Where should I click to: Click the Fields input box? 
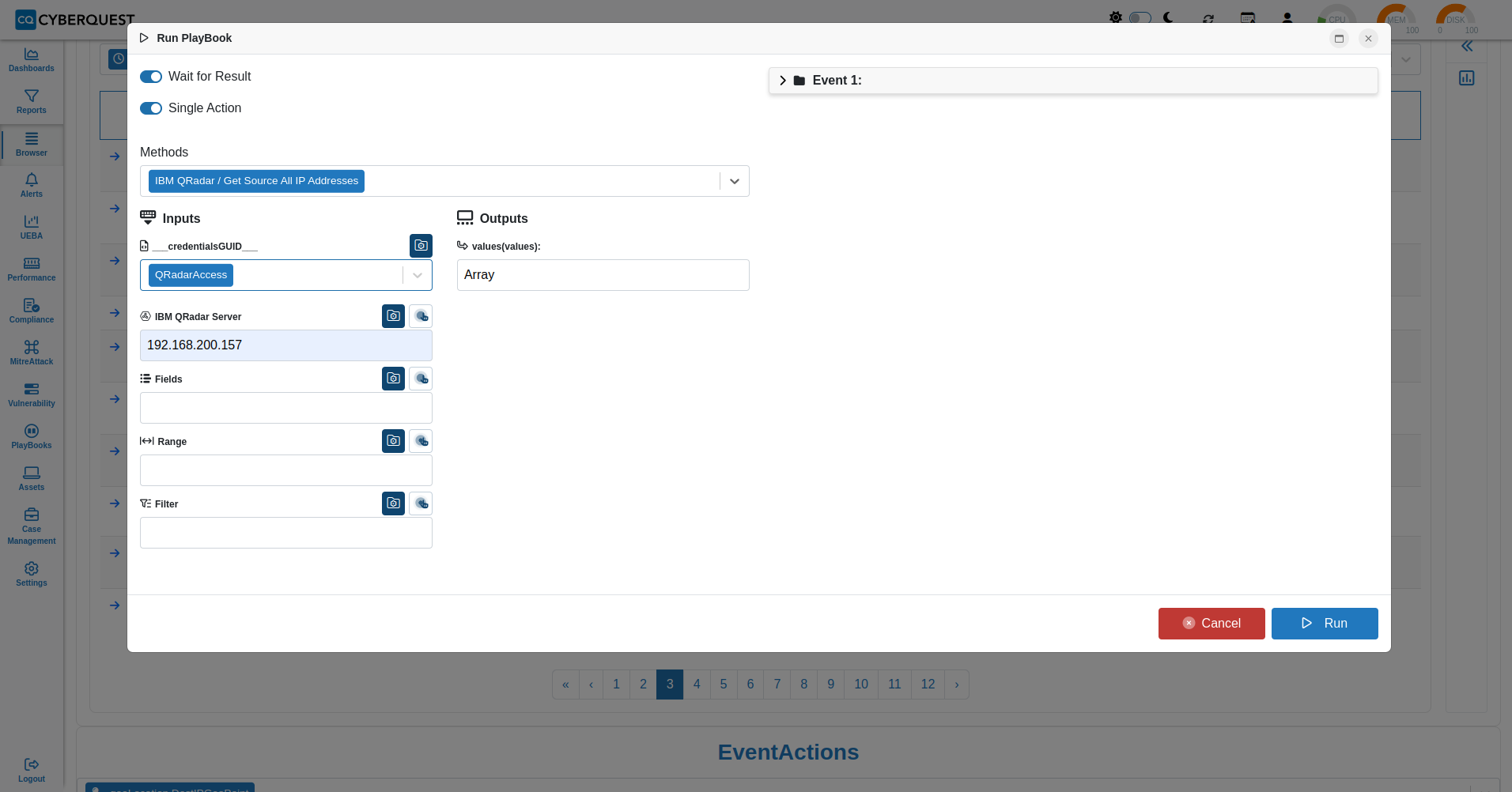coord(286,408)
